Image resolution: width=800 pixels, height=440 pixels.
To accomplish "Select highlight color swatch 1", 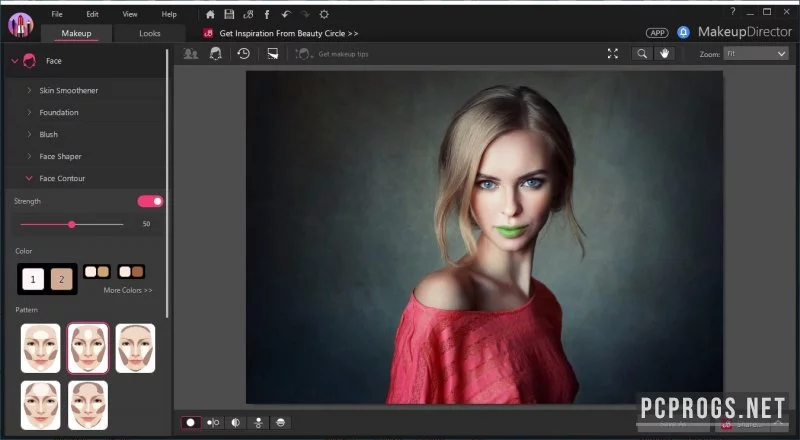I will click(x=33, y=279).
